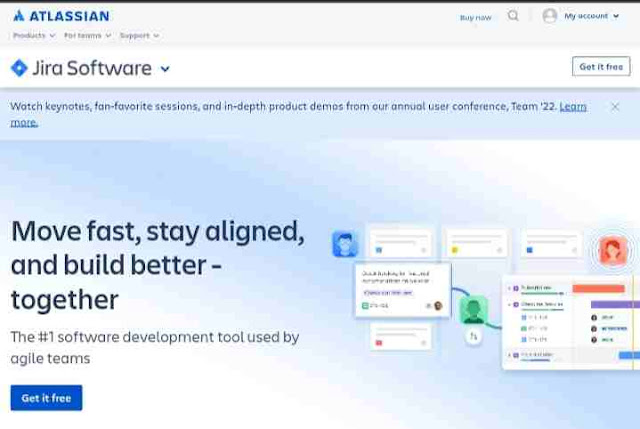Image resolution: width=640 pixels, height=429 pixels.
Task: Click the Jira Software diamond logo
Action: click(x=19, y=68)
